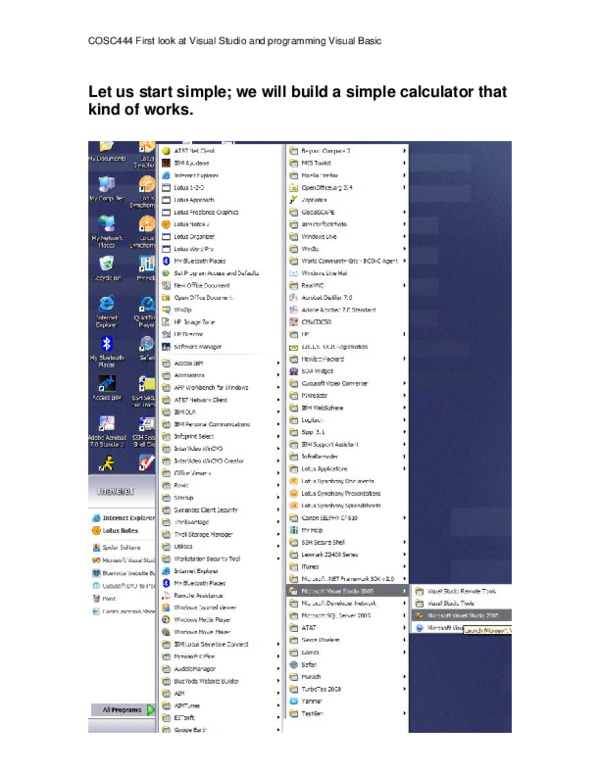Open World Community Grid - BOINC Agent folder

(344, 261)
